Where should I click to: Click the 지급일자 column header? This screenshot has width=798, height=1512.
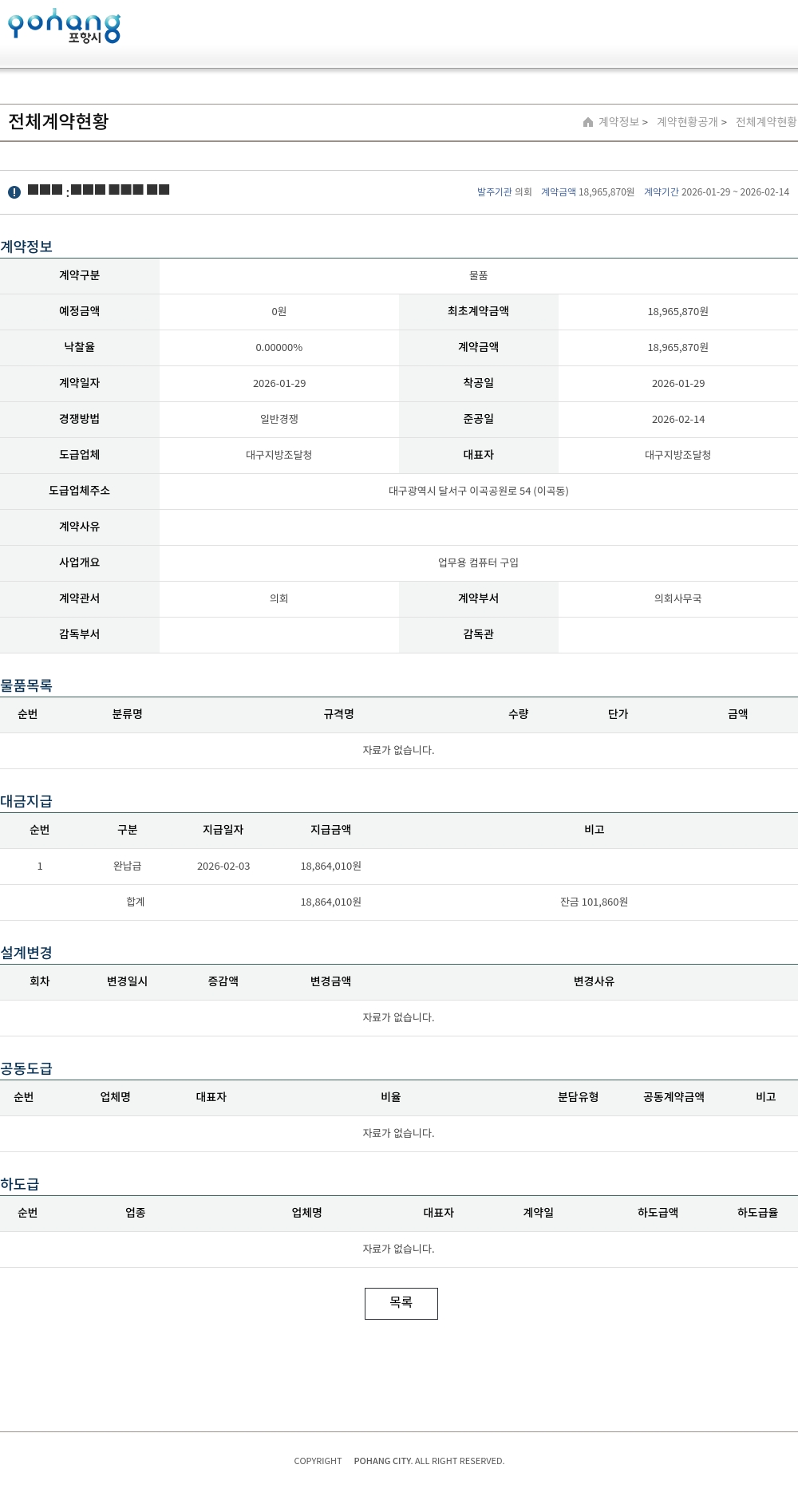pyautogui.click(x=223, y=831)
